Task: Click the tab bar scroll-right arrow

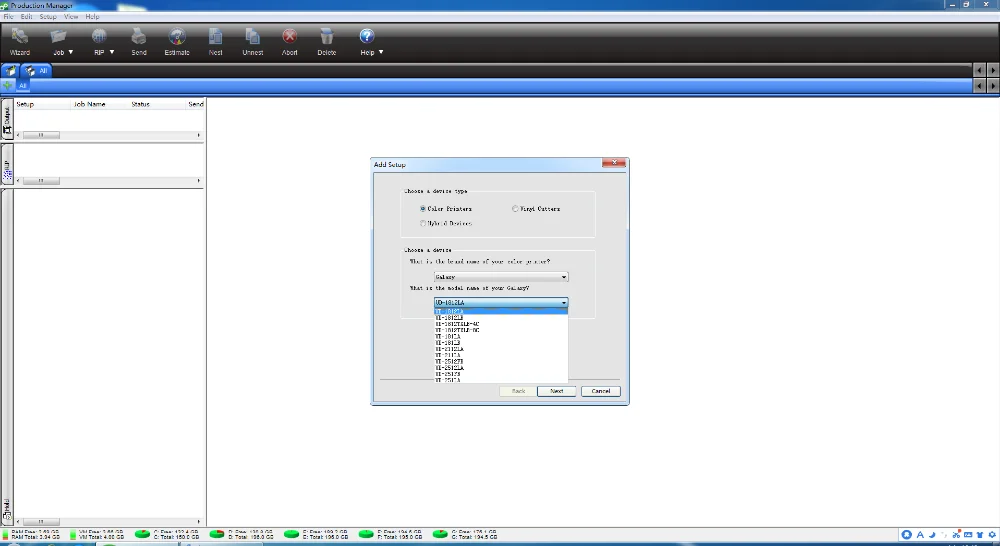Action: (992, 70)
